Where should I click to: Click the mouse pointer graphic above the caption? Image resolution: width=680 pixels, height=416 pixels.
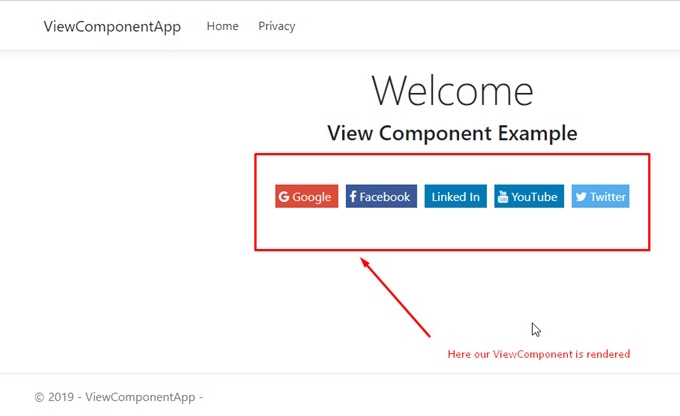[536, 329]
